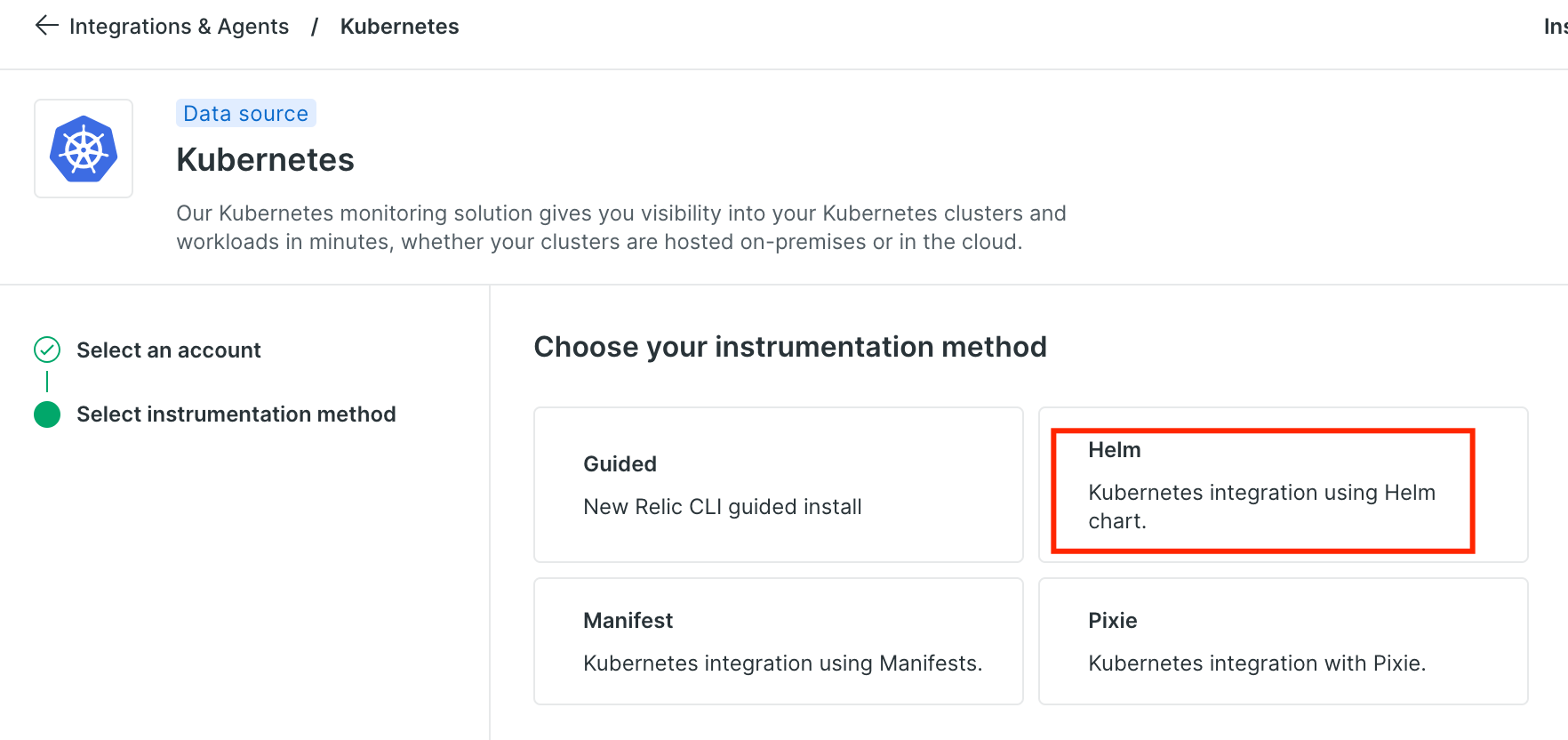Click the Kubernetes helm-wheel logo

pos(84,149)
